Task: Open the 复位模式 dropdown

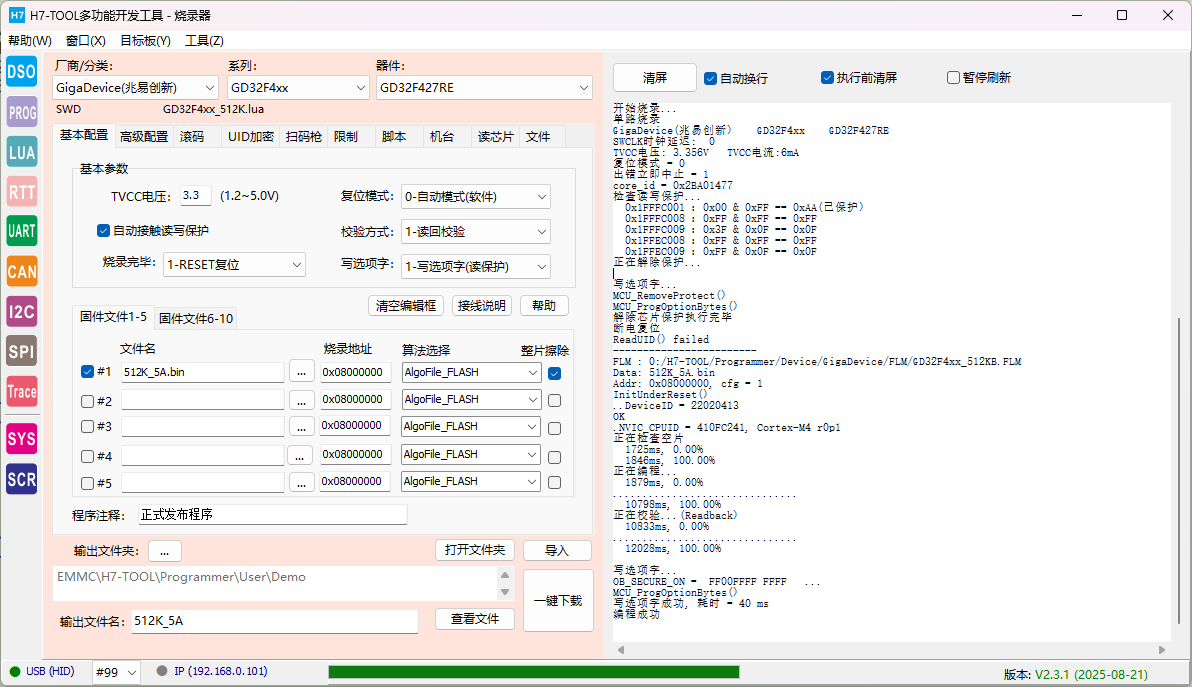Action: 475,197
